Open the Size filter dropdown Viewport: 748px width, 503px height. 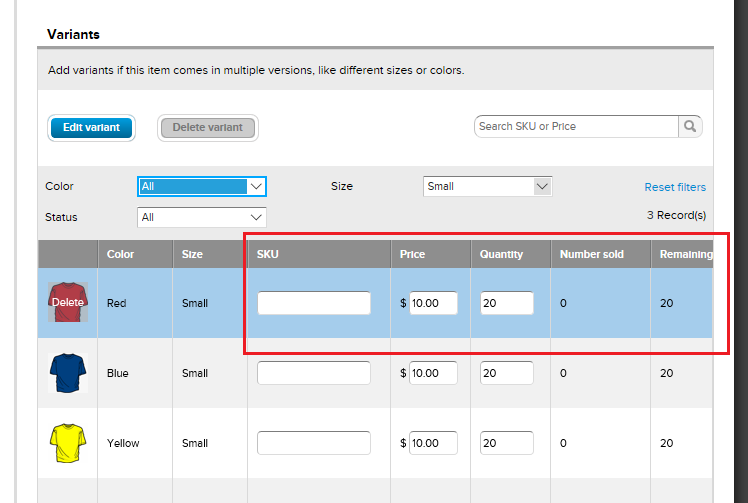487,186
